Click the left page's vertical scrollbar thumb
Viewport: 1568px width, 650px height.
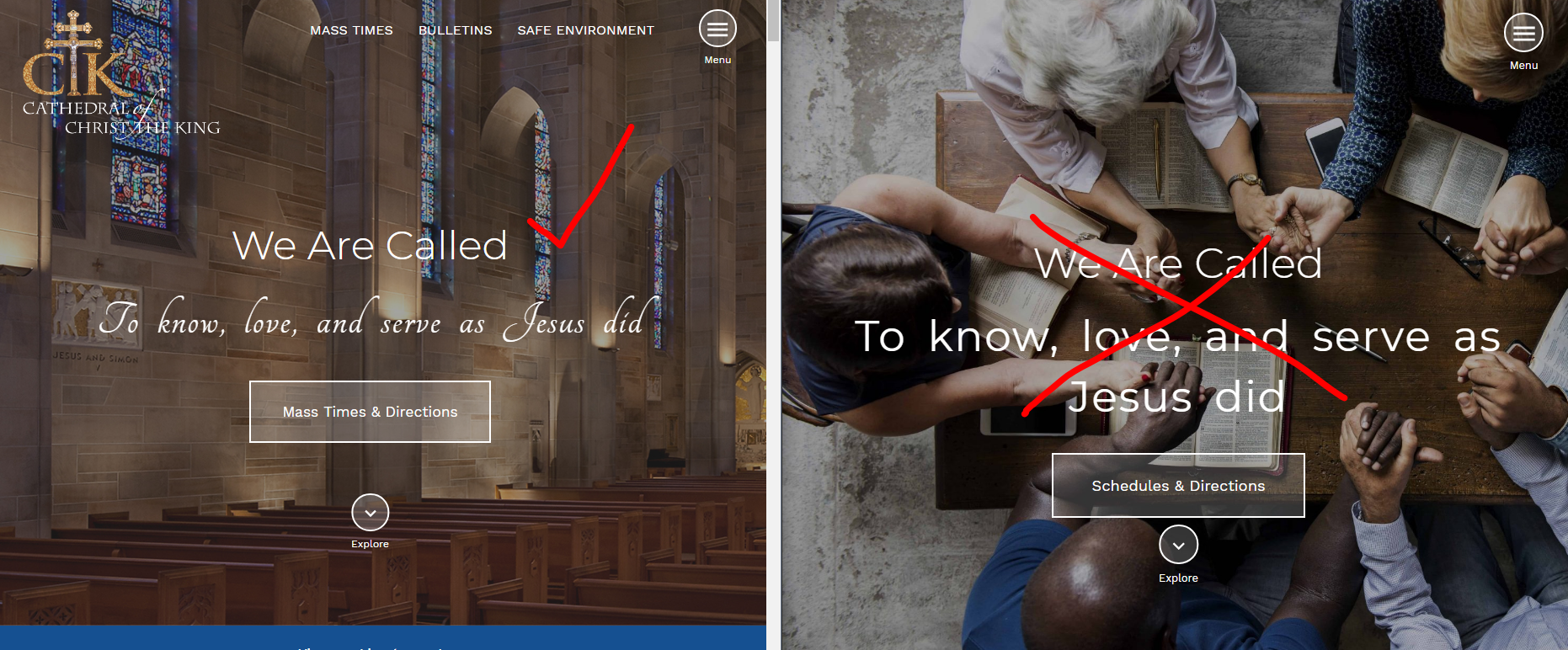773,21
